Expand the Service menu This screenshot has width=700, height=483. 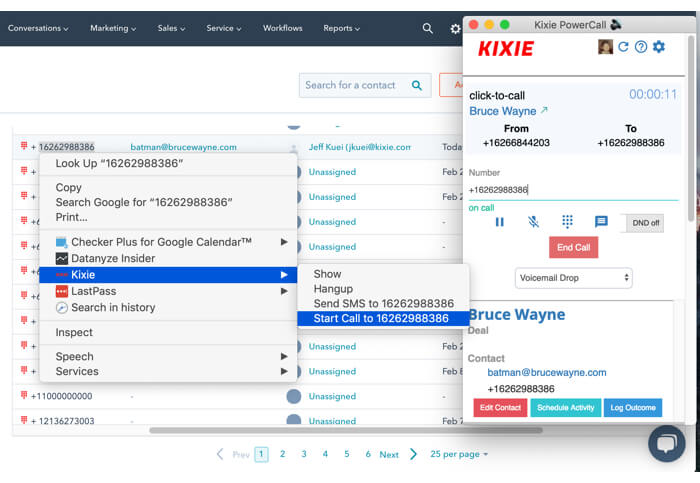coord(224,28)
